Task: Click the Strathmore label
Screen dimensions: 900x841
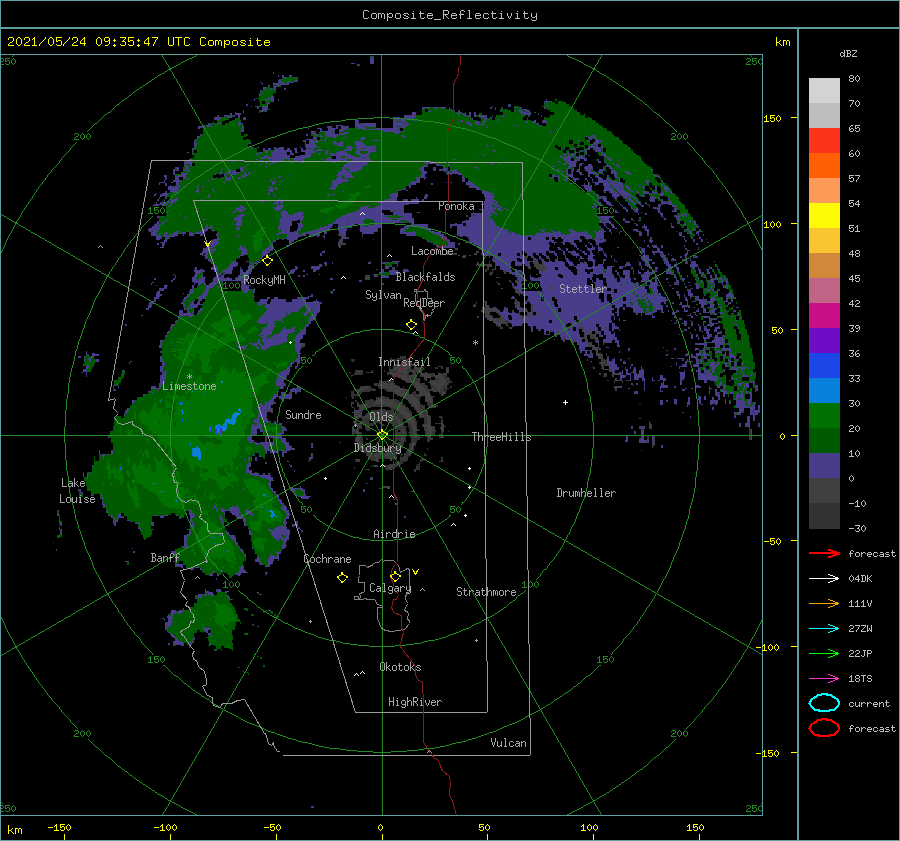Action: pyautogui.click(x=486, y=592)
